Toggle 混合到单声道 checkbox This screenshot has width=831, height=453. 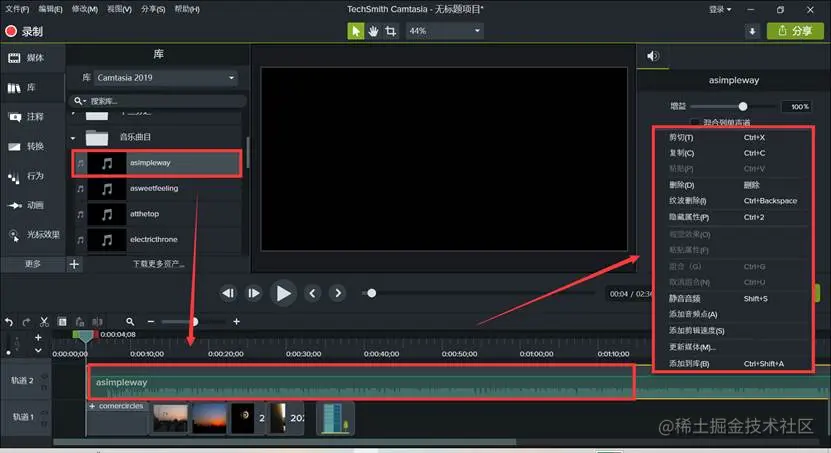tap(695, 122)
